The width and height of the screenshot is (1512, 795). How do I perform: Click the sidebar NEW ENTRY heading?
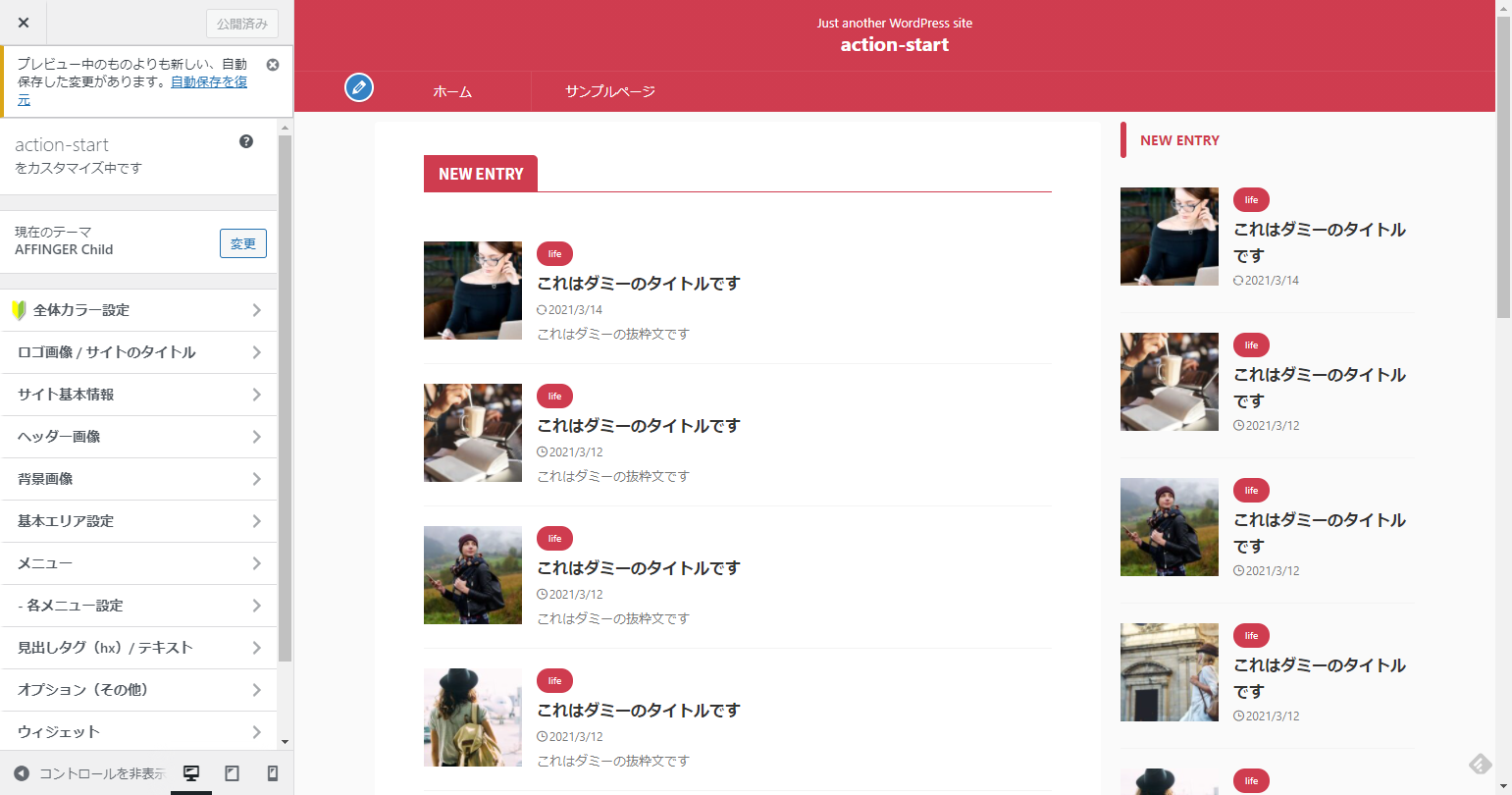coord(1179,140)
